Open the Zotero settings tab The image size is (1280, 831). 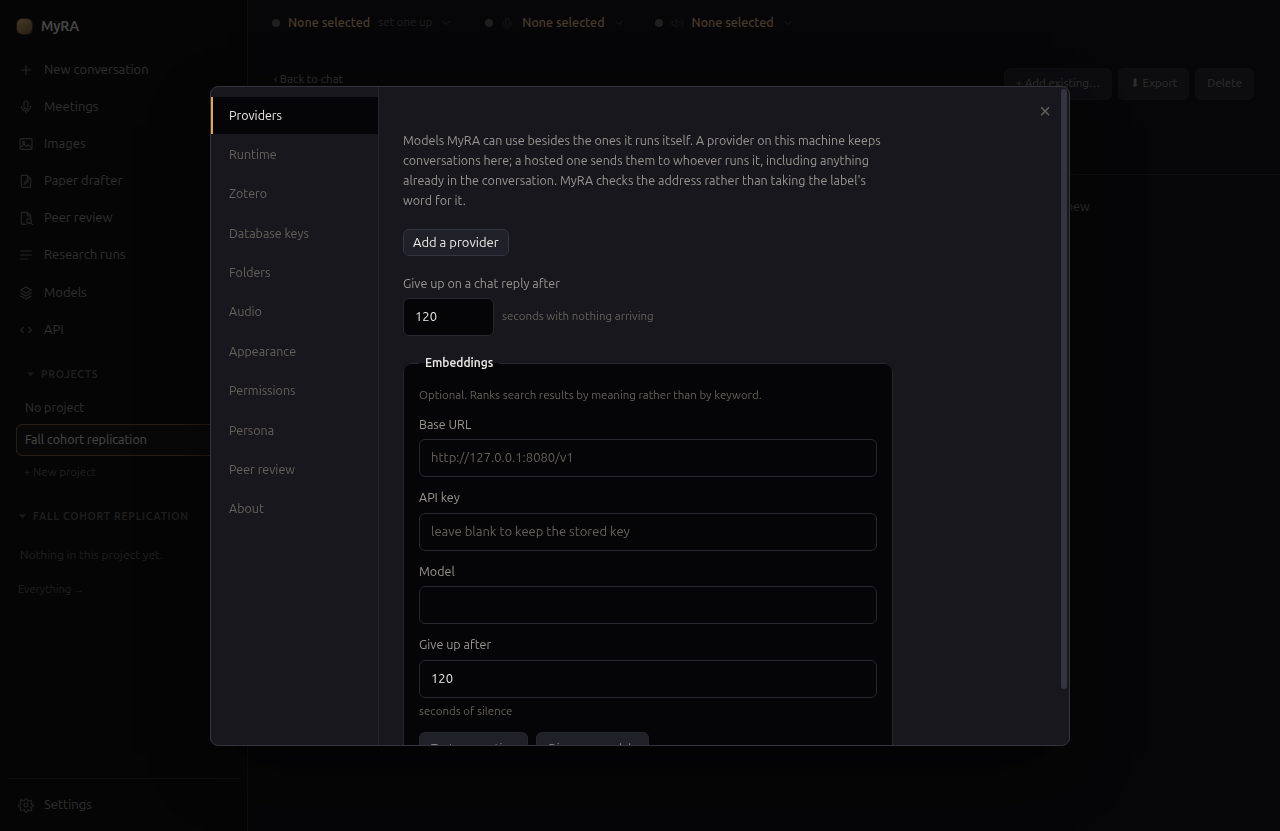pyautogui.click(x=295, y=193)
